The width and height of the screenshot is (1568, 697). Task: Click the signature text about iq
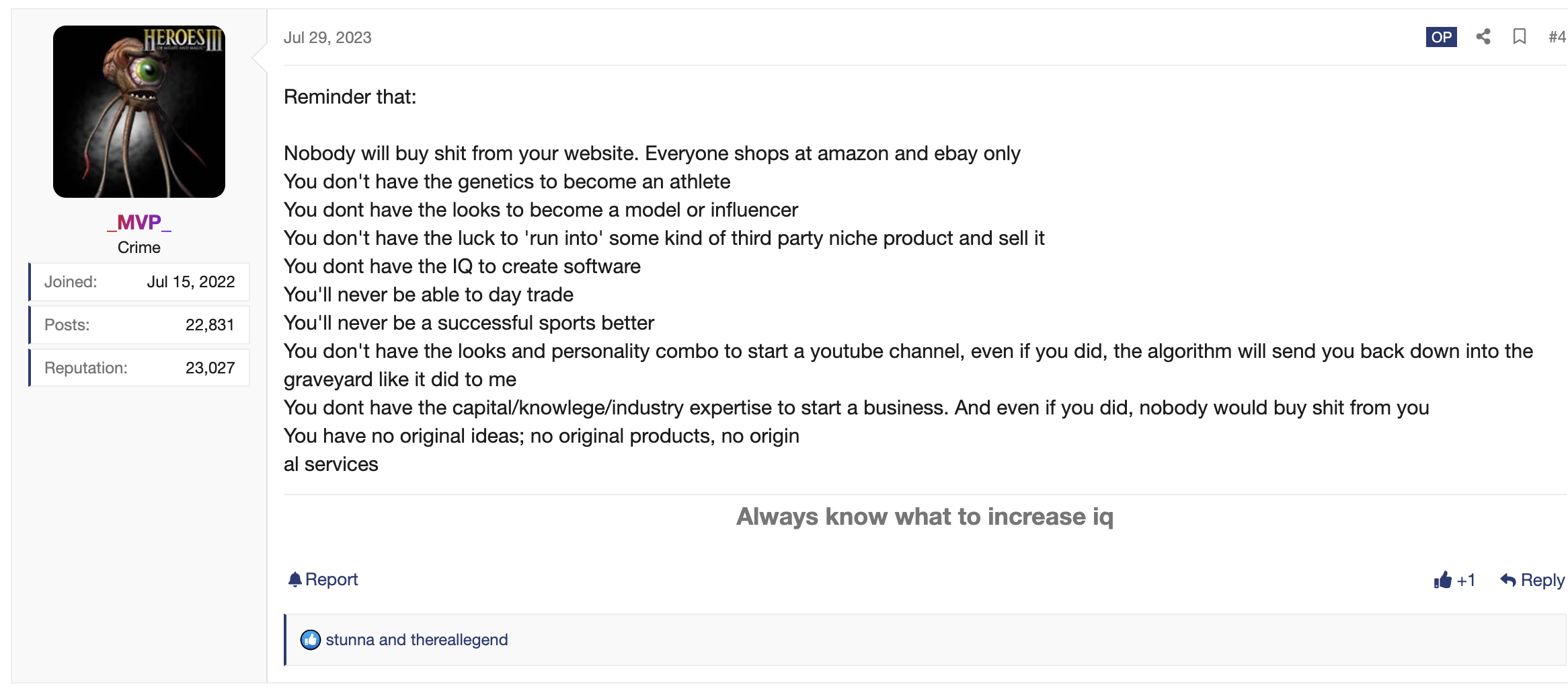point(925,517)
